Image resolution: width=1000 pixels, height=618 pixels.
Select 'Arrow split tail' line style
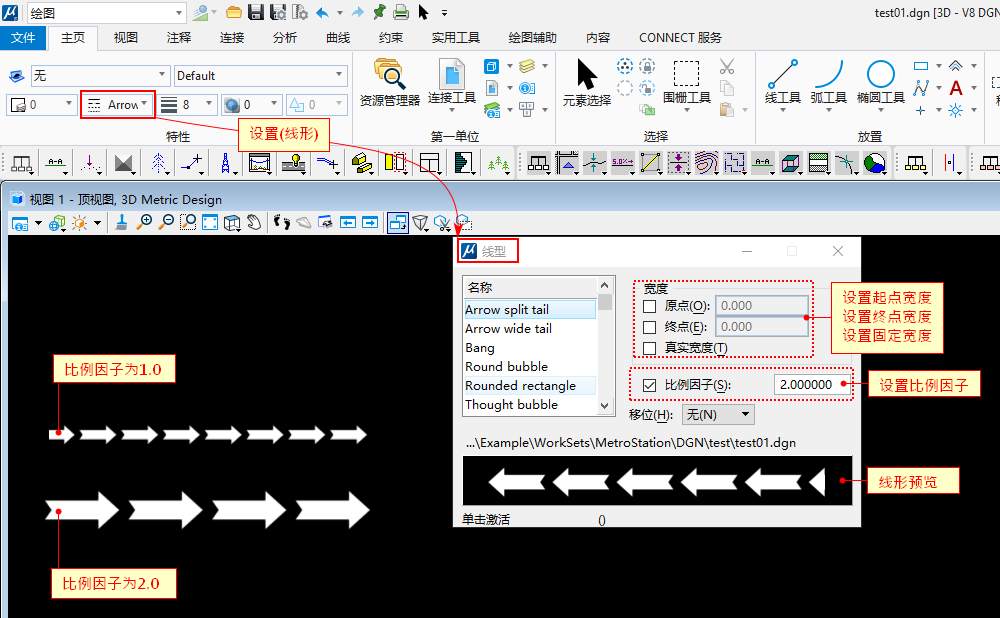pos(530,310)
